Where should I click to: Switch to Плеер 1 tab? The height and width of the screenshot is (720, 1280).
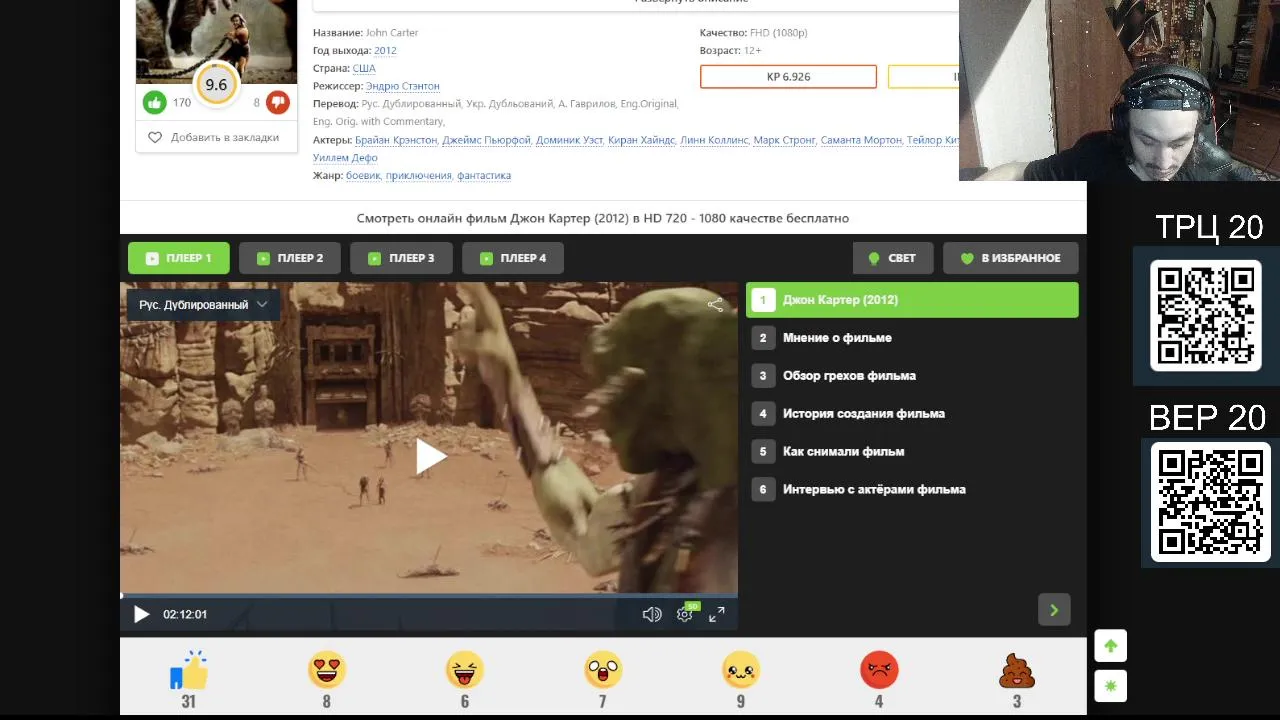point(179,258)
